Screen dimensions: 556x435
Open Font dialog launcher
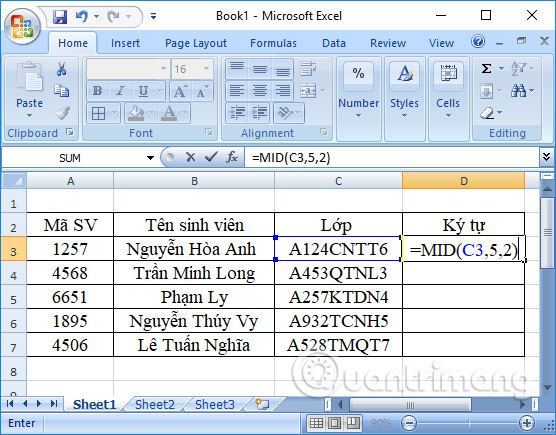(x=209, y=132)
